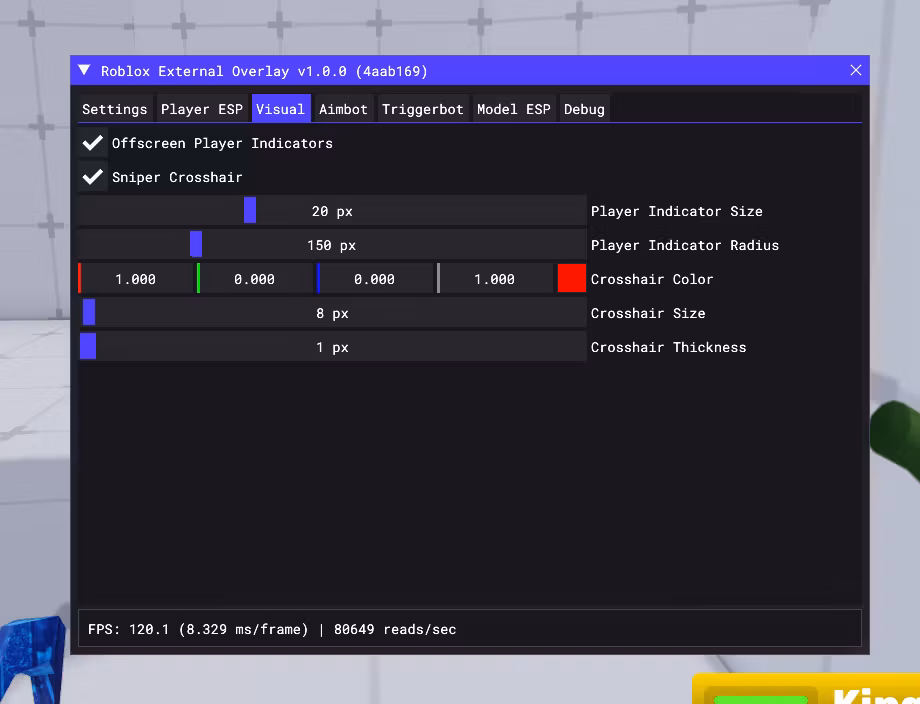Disable Offscreen Player Indicators checkbox
Image resolution: width=920 pixels, height=704 pixels.
coord(93,143)
